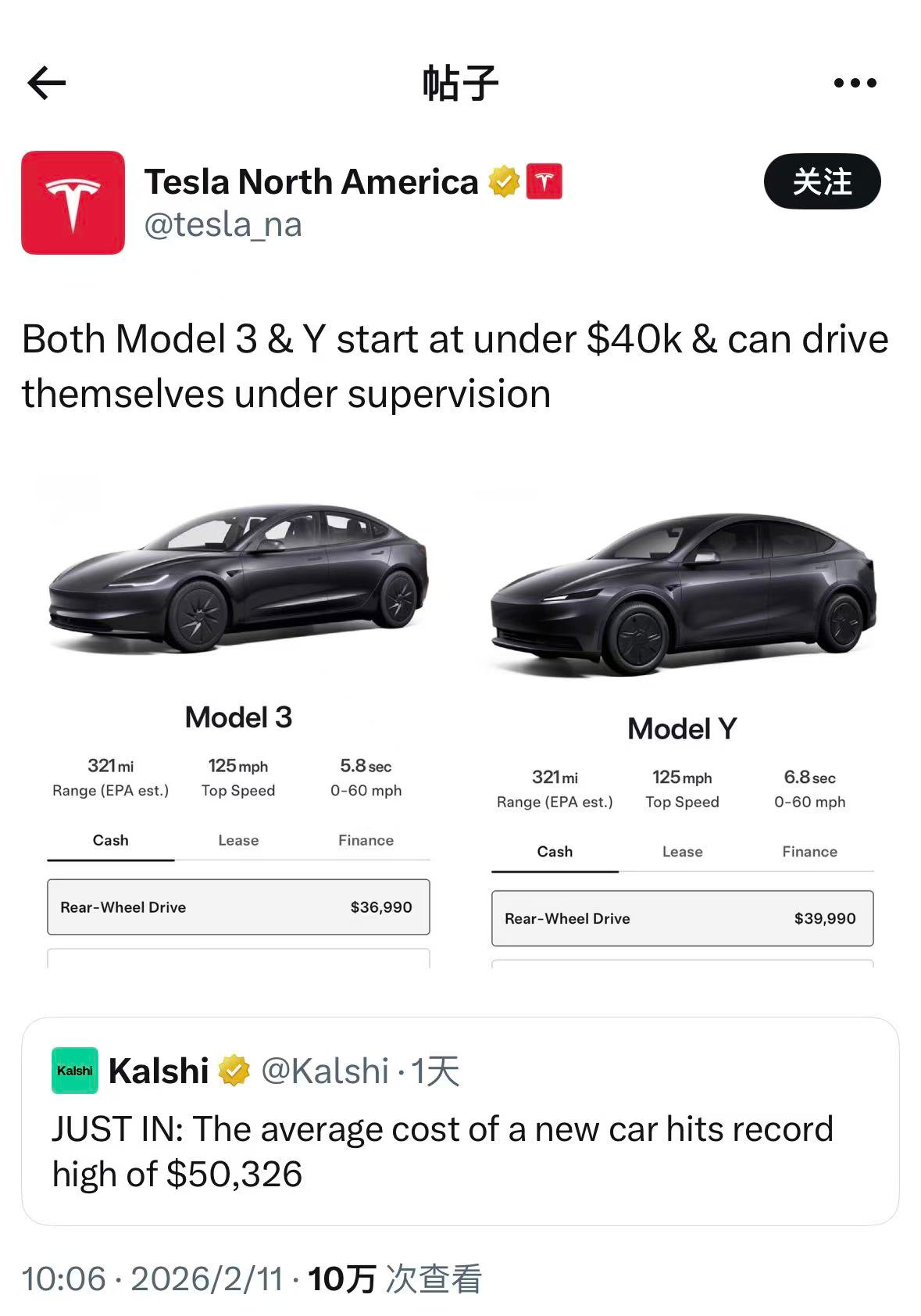Choose Model Y Rear-Wheel Drive $39,990 option
The image size is (921, 1316).
(x=682, y=918)
